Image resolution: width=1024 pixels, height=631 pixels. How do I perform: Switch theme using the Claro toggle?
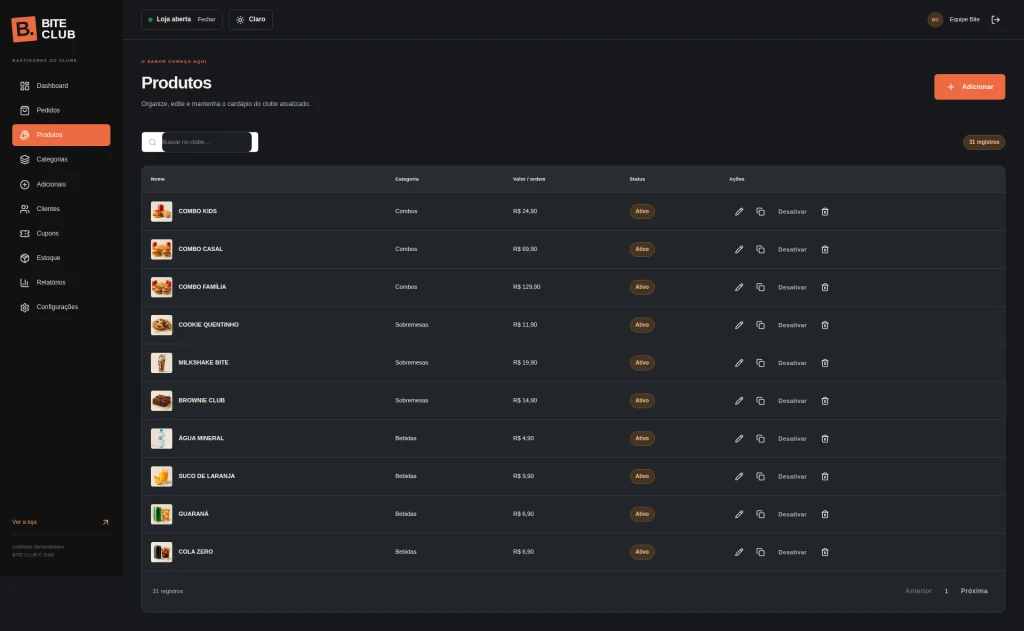251,20
